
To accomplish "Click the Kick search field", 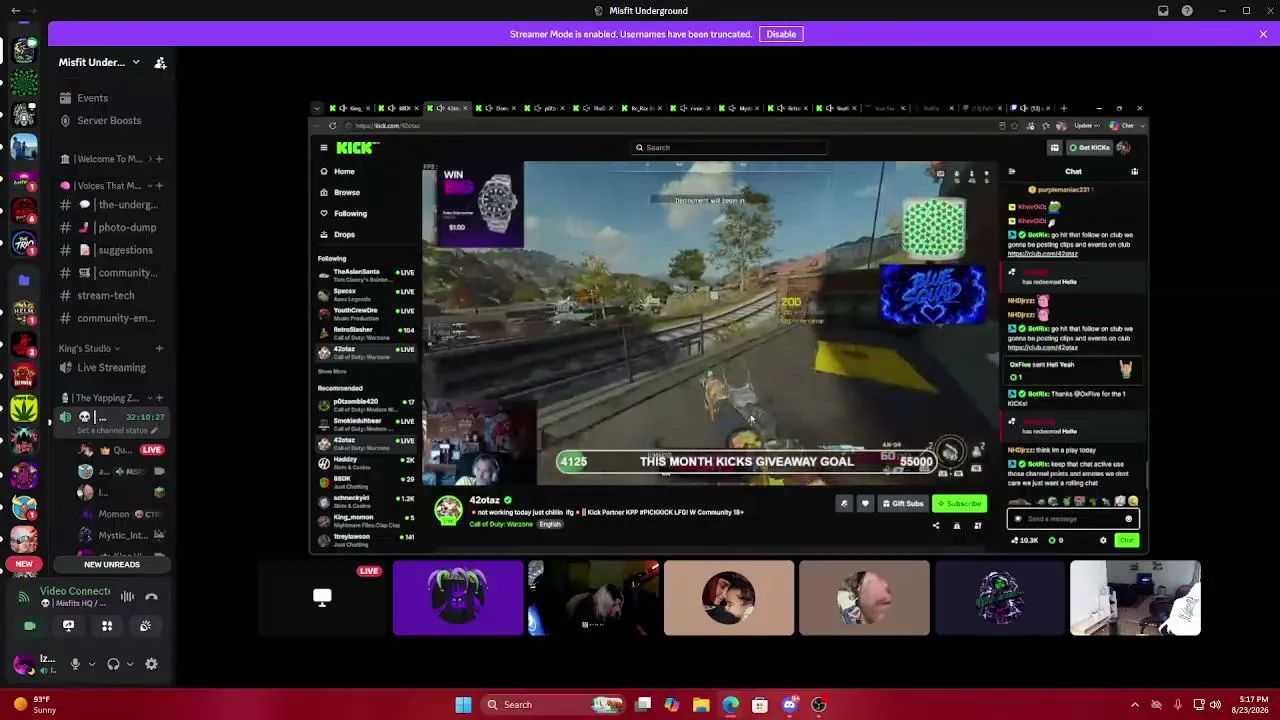I will pyautogui.click(x=730, y=148).
